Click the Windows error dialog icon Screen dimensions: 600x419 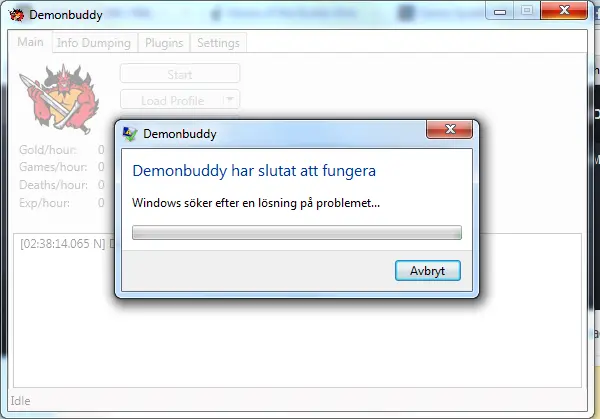130,134
